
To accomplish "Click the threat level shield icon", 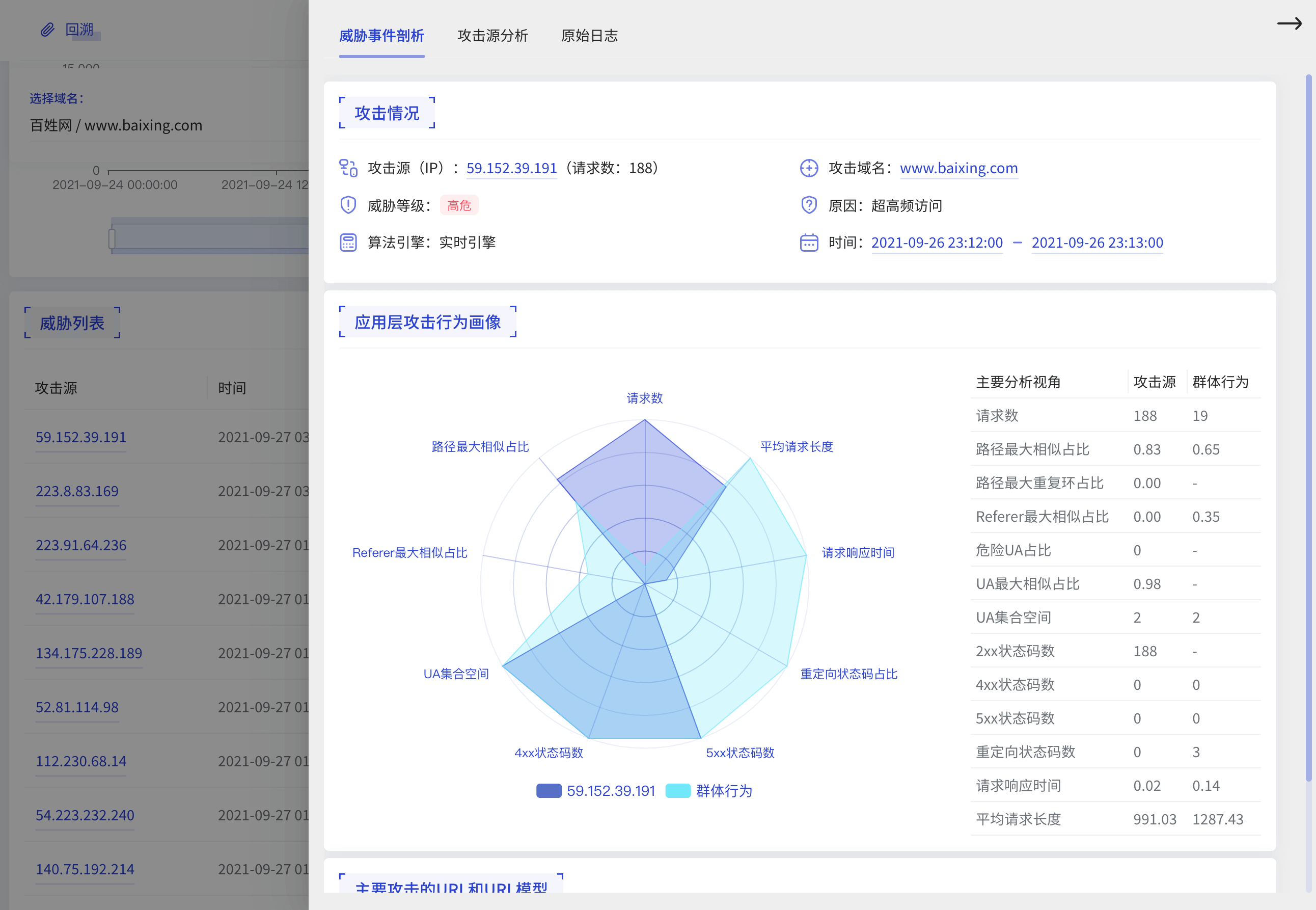I will (348, 205).
